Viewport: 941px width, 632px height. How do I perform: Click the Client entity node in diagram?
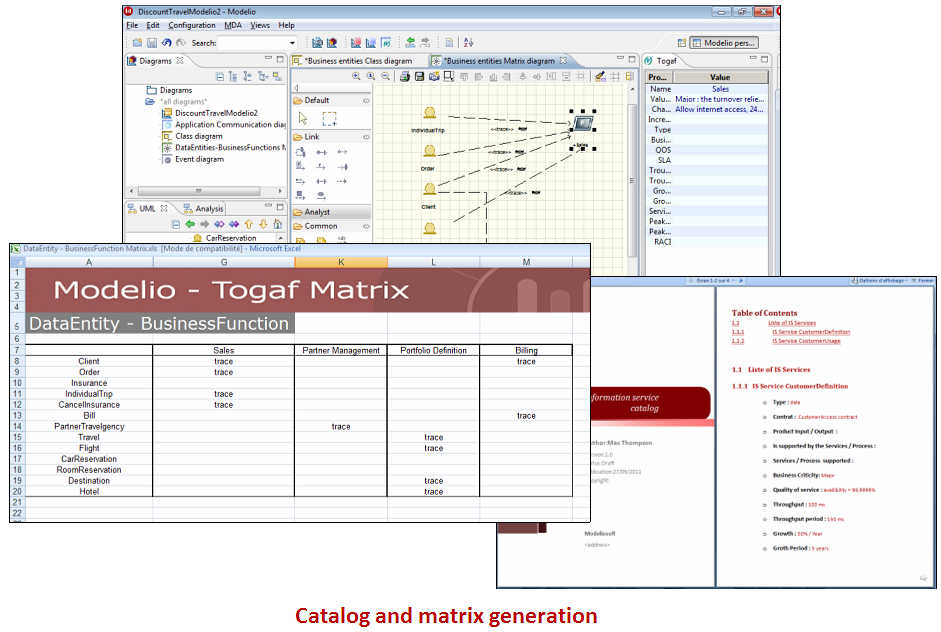click(429, 189)
